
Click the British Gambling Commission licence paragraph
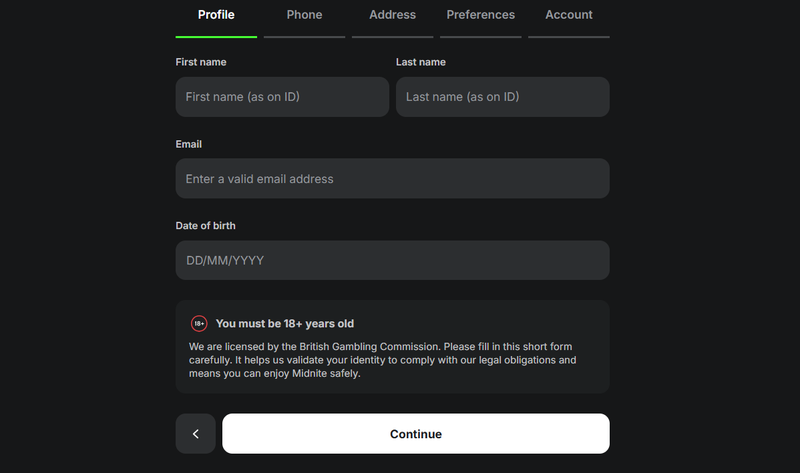385,360
